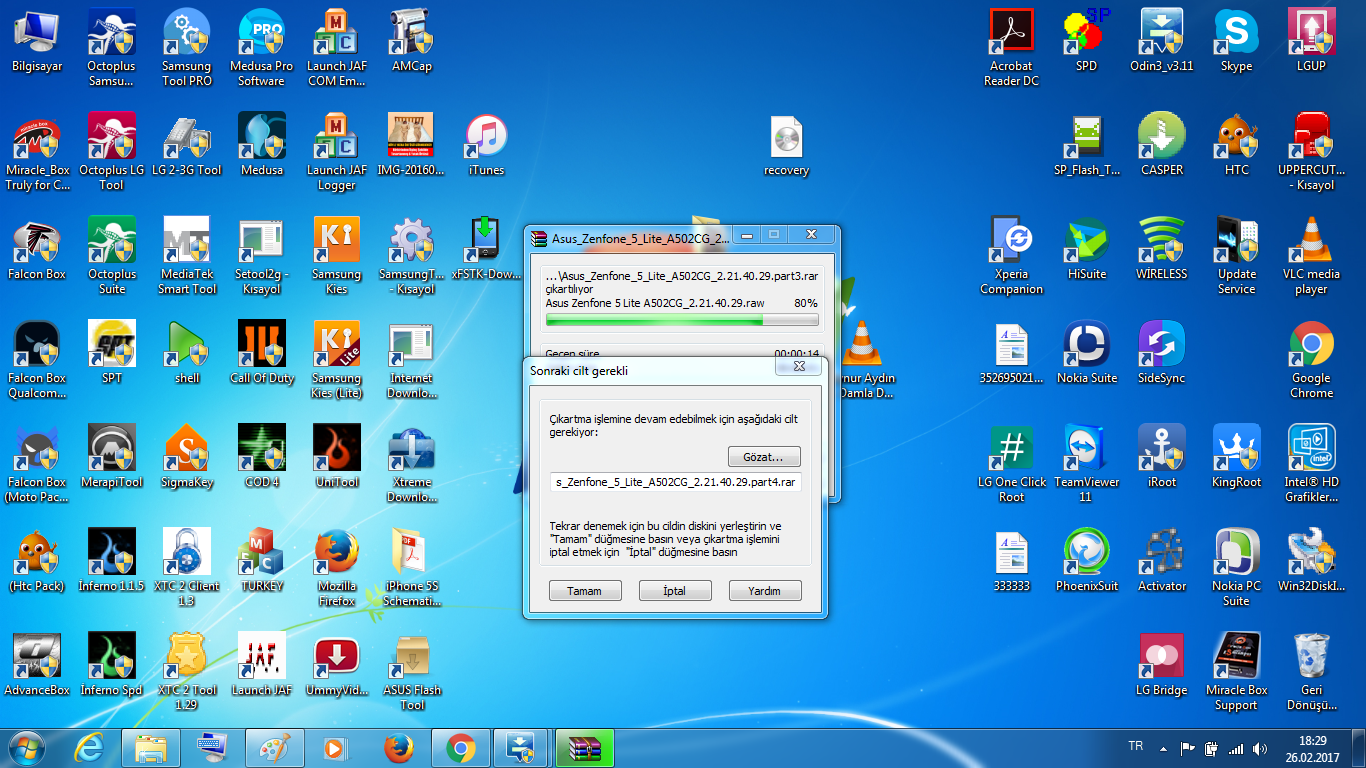
Task: Open xFSTK-Downloader shortcut
Action: [x=487, y=249]
